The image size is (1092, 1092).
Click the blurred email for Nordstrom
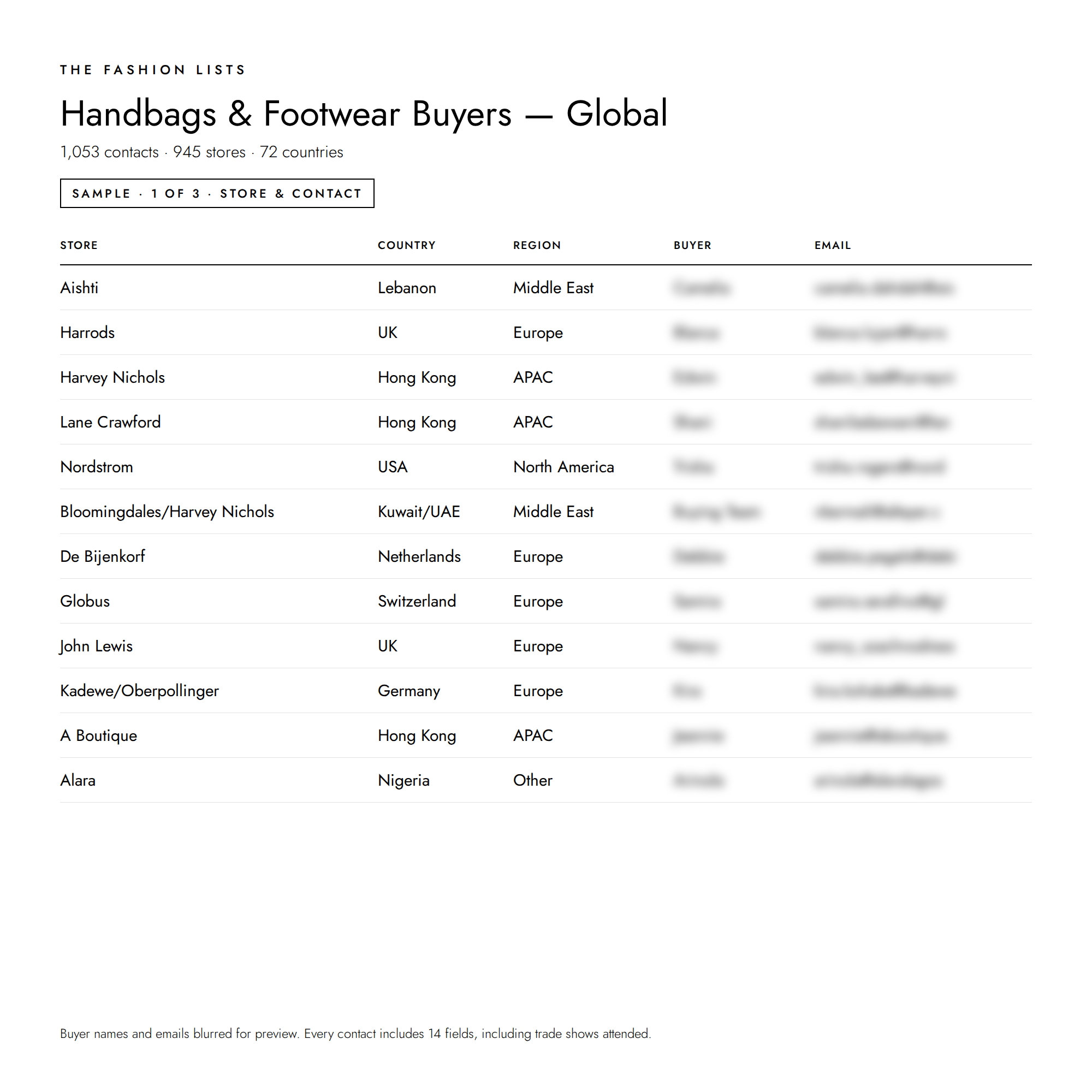tap(879, 467)
